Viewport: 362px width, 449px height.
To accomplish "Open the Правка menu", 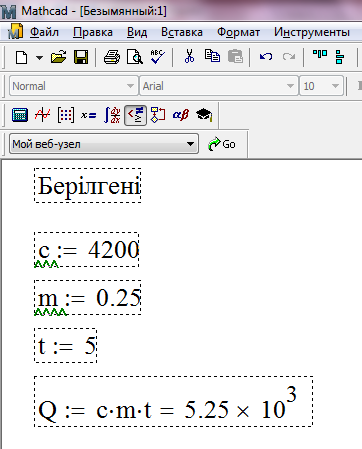I will click(93, 32).
